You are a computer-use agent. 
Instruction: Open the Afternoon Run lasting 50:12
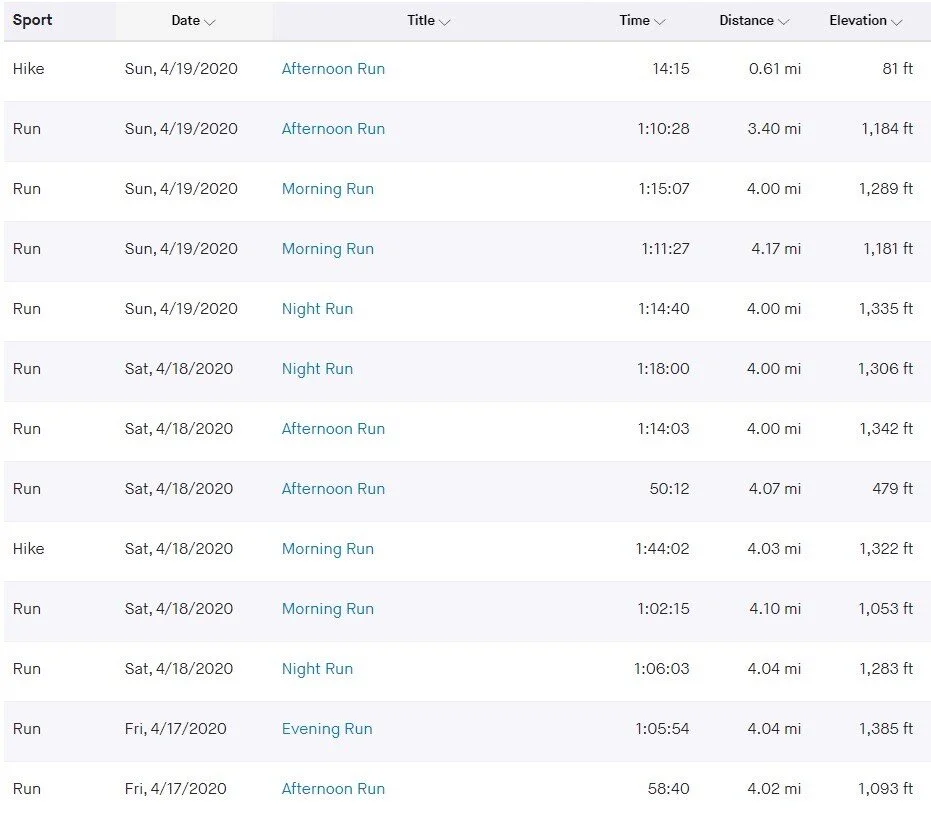[333, 489]
